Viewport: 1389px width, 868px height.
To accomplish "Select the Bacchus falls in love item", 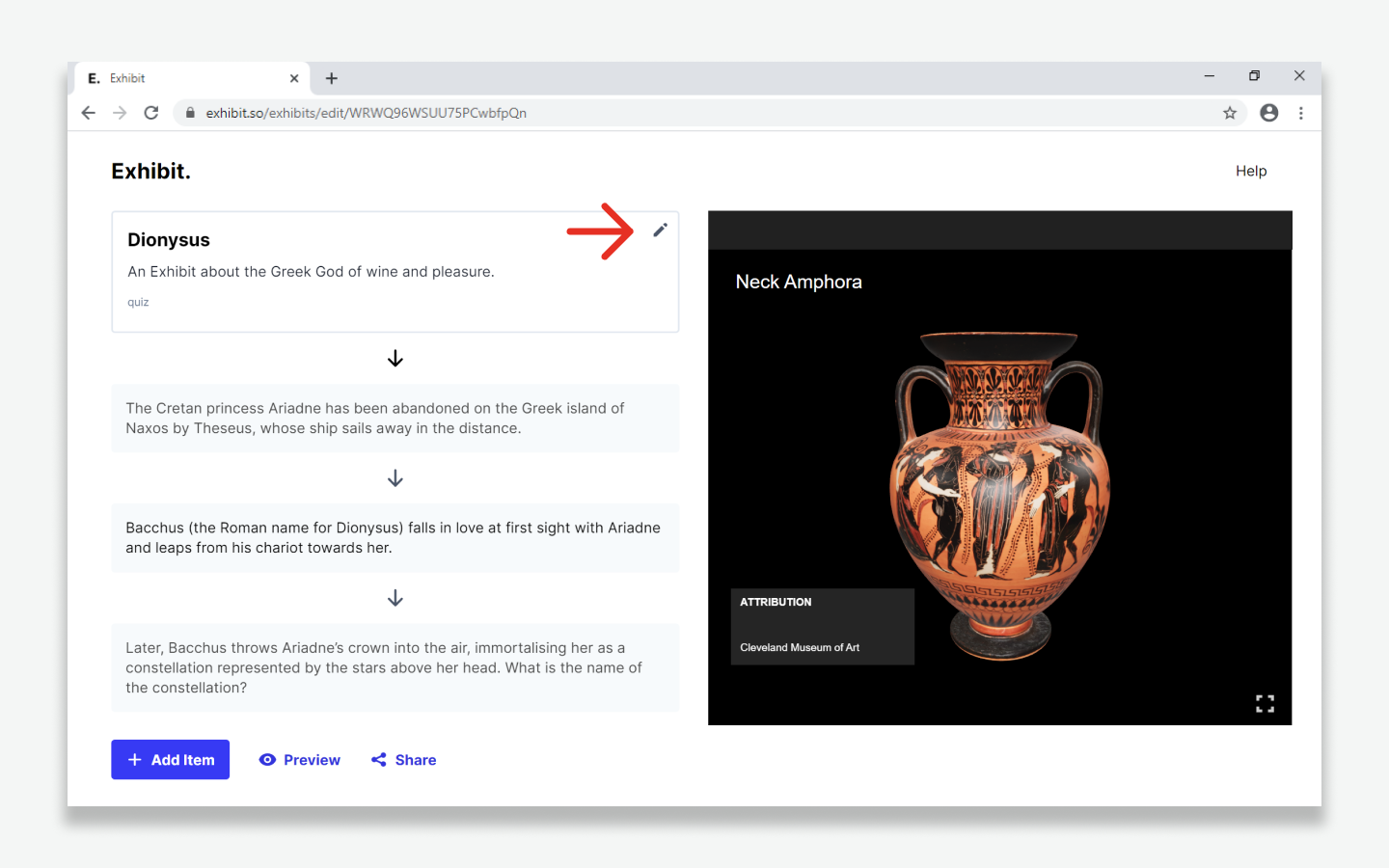I will tap(395, 538).
